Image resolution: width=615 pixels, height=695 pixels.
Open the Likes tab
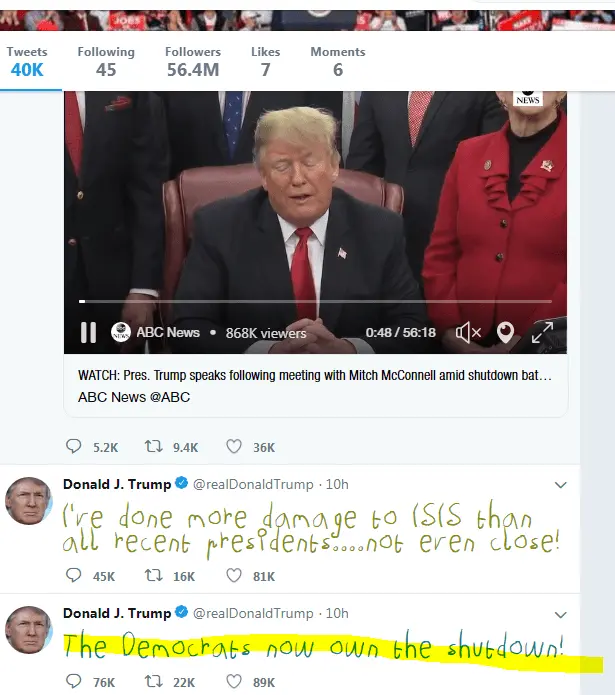tap(265, 62)
